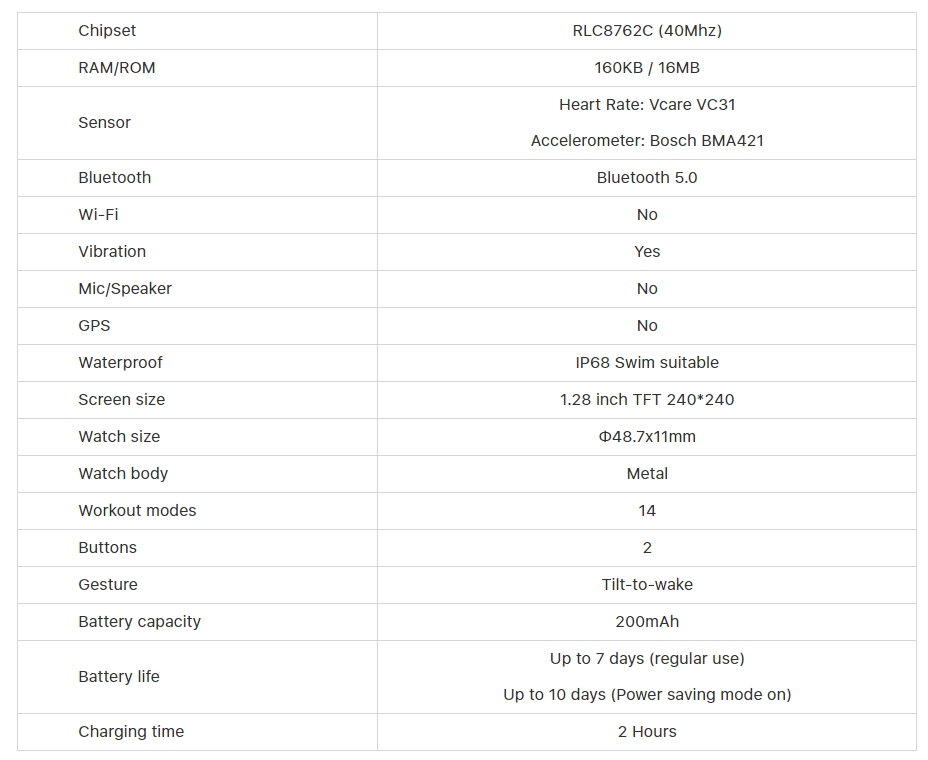The width and height of the screenshot is (928, 760).
Task: Click the Metal watch body value
Action: click(x=647, y=474)
